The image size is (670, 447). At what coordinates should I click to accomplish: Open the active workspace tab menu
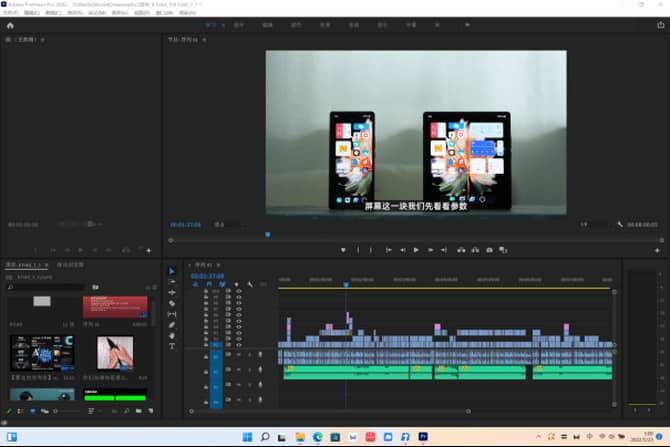tap(223, 25)
